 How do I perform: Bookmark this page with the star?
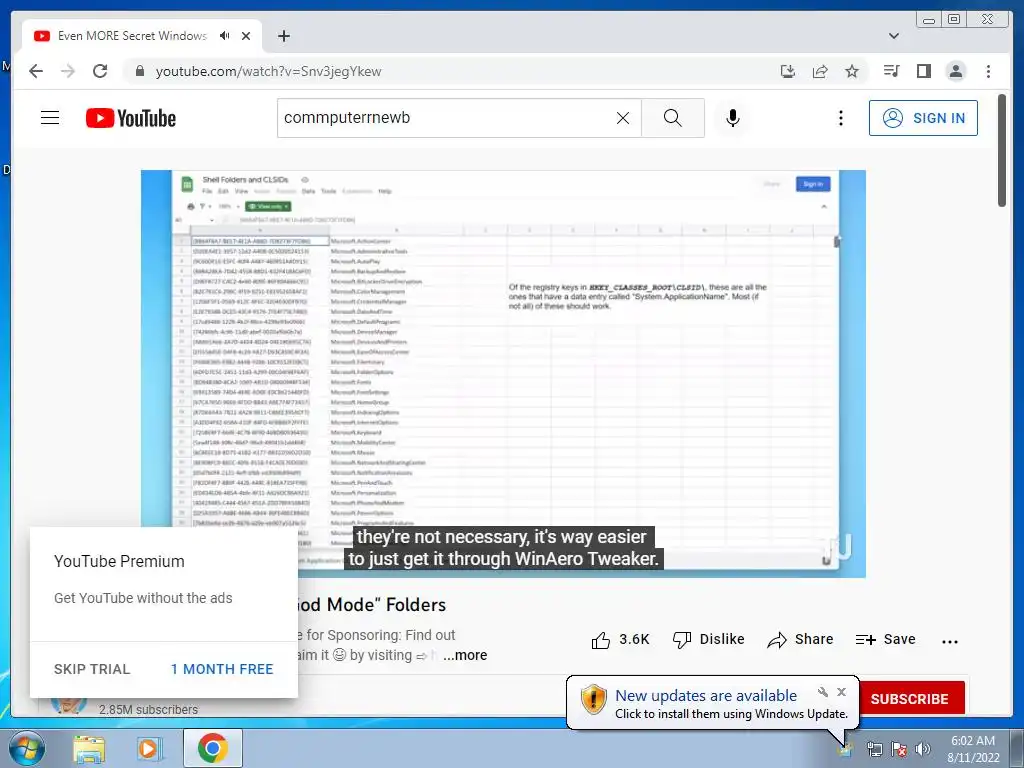852,71
